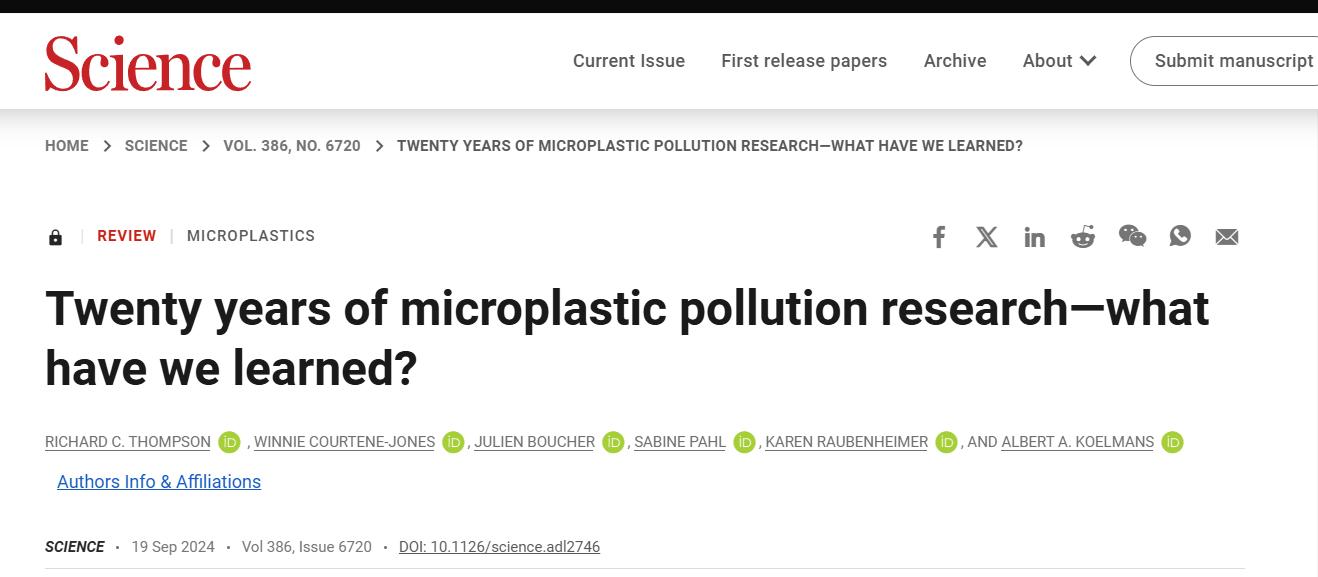Open Sabine Pahl's ORCID icon
Viewport: 1318px width, 577px height.
(x=744, y=442)
